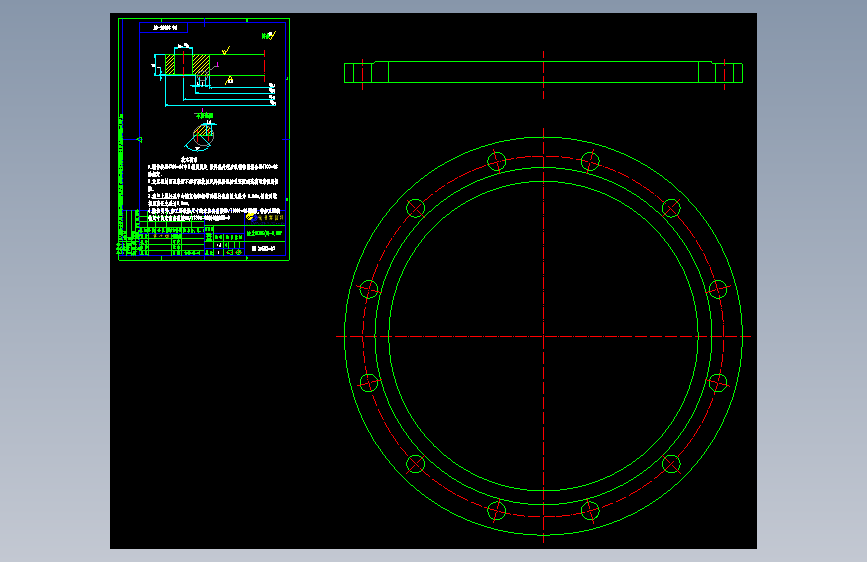867x562 pixels.
Task: Select the yellow surface roughness symbol above section view
Action: pos(226,51)
